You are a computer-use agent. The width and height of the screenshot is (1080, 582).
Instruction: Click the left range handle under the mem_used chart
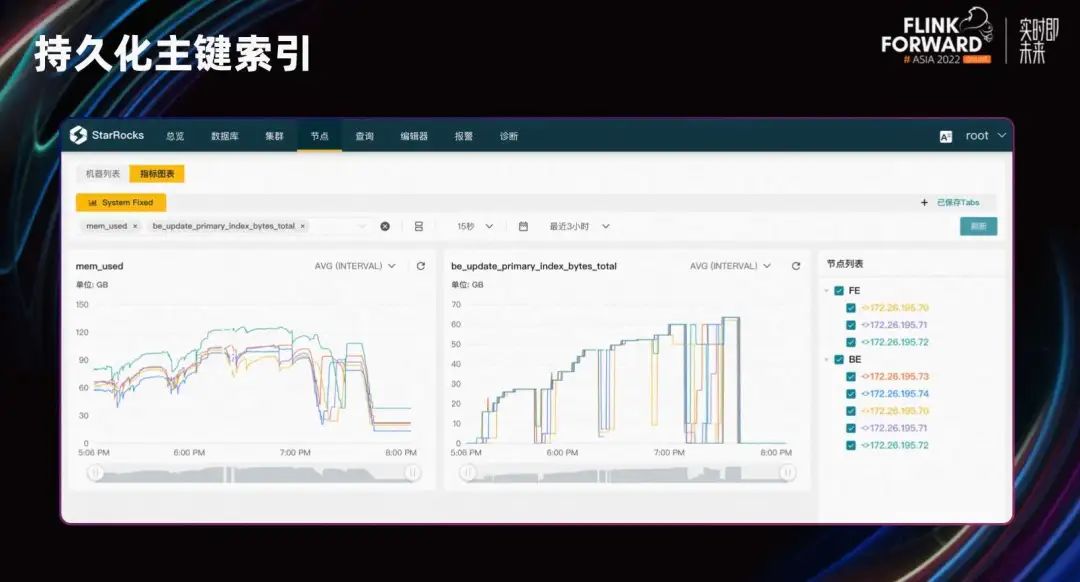(x=95, y=472)
